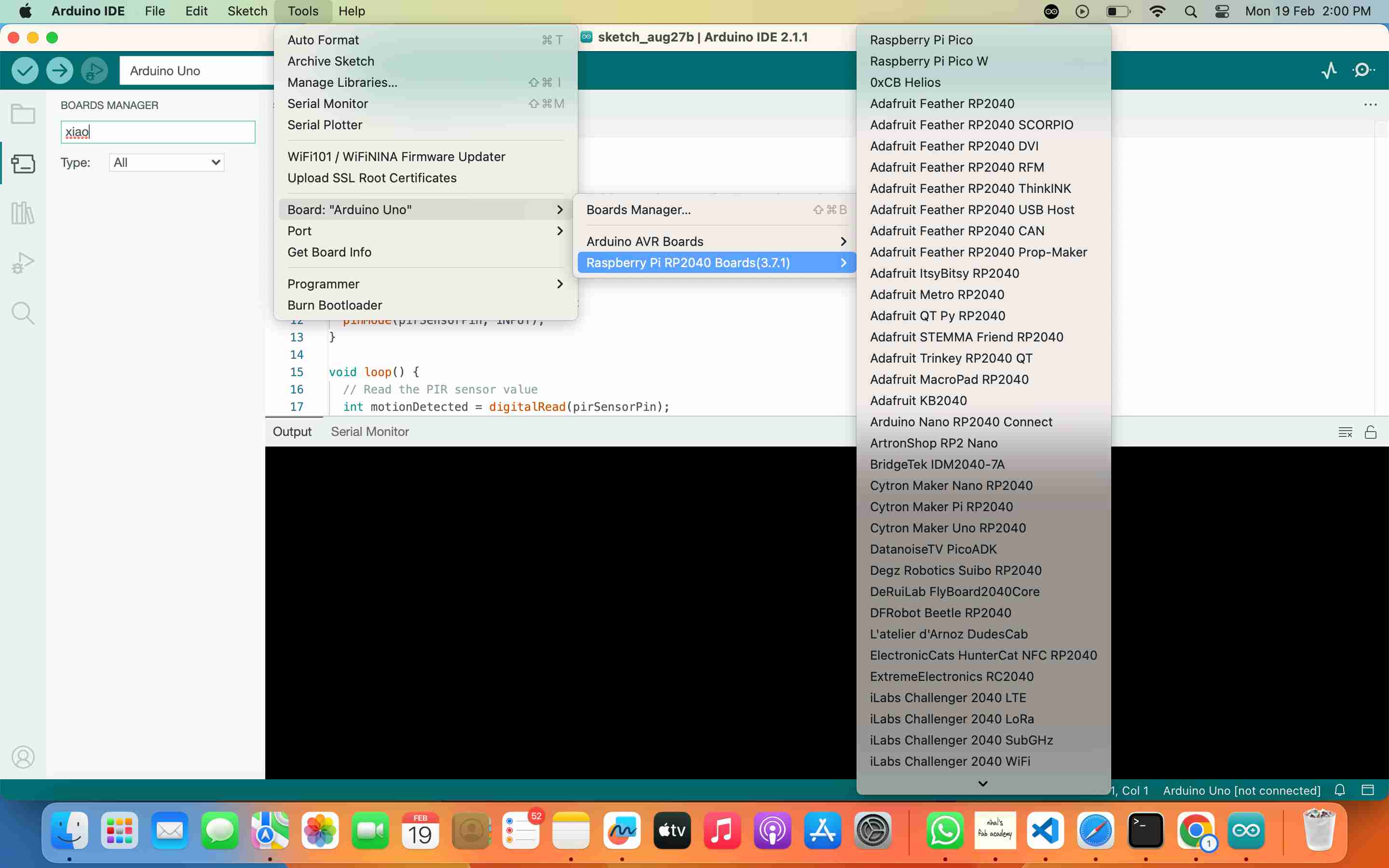Image resolution: width=1389 pixels, height=868 pixels.
Task: Open the Sketchbook folder sidebar icon
Action: [23, 113]
